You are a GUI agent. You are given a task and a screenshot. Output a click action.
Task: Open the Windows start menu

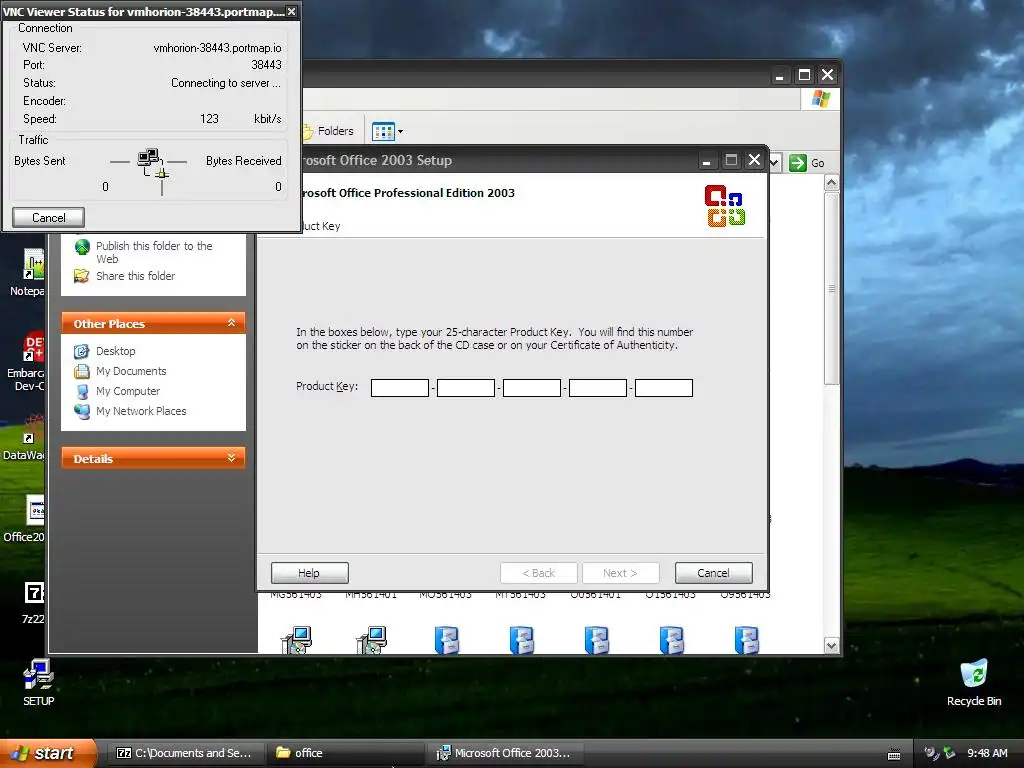coord(48,753)
